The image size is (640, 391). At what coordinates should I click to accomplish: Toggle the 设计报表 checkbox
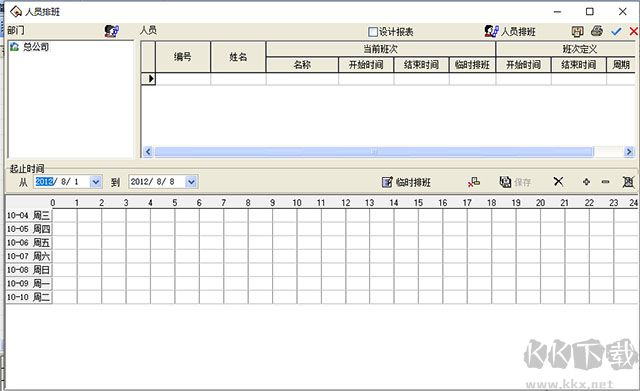click(373, 32)
